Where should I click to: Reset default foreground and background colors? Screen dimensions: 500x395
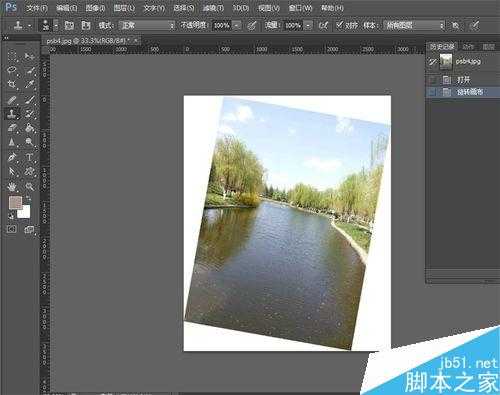point(11,215)
